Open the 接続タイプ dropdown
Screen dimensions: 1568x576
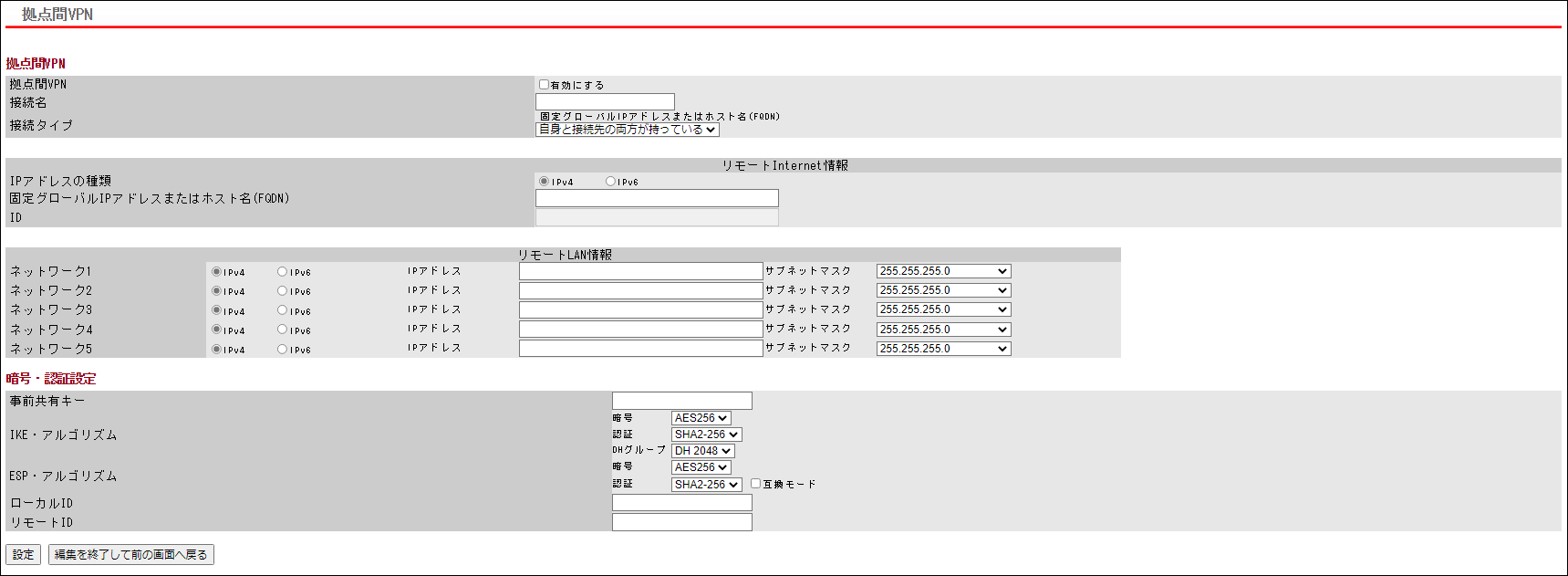(627, 130)
